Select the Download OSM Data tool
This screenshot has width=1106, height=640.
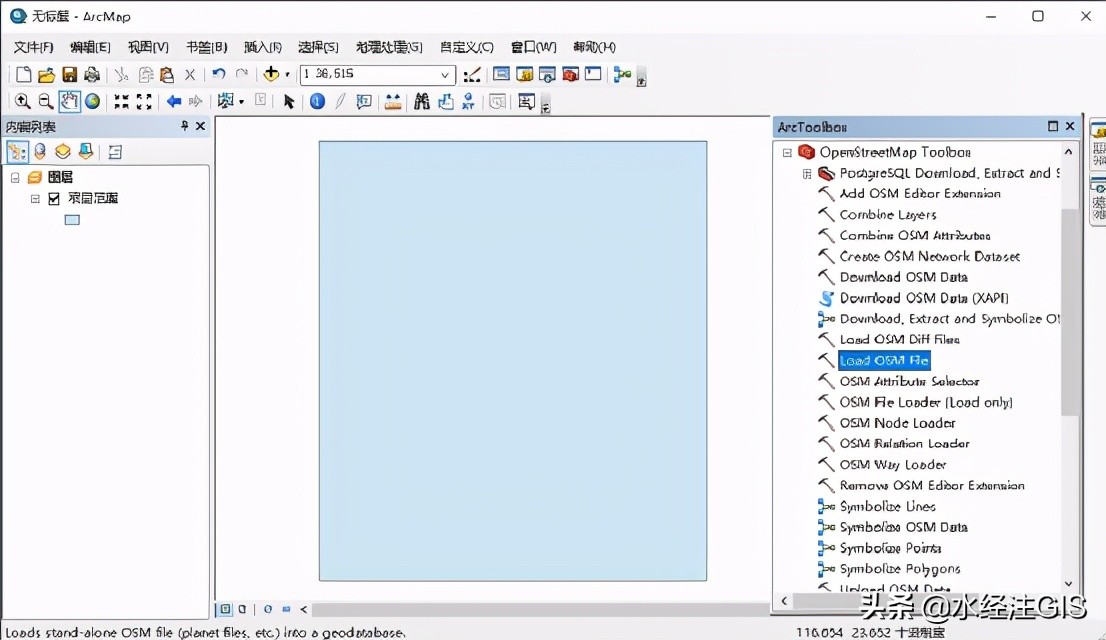coord(904,277)
